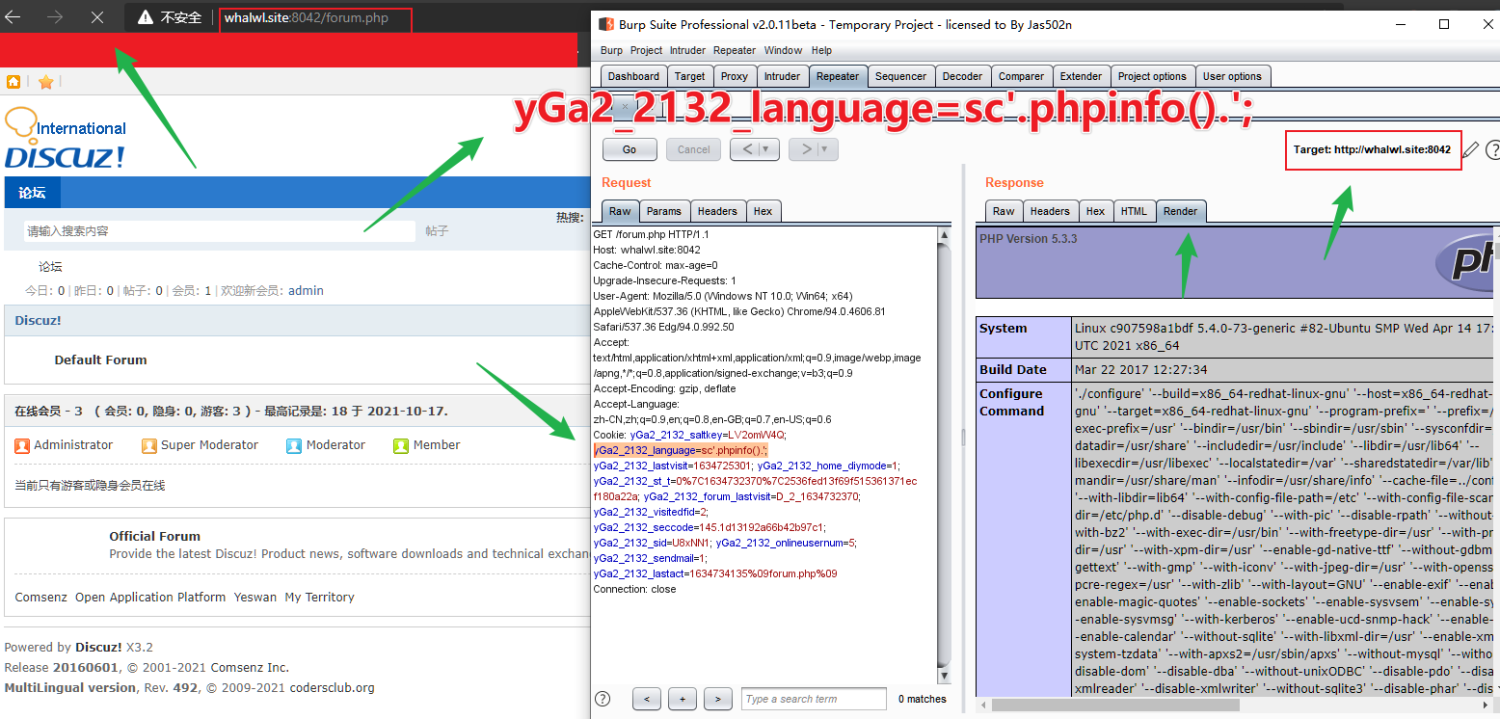The image size is (1500, 719).
Task: Click the yellow star favorites icon
Action: (45, 82)
